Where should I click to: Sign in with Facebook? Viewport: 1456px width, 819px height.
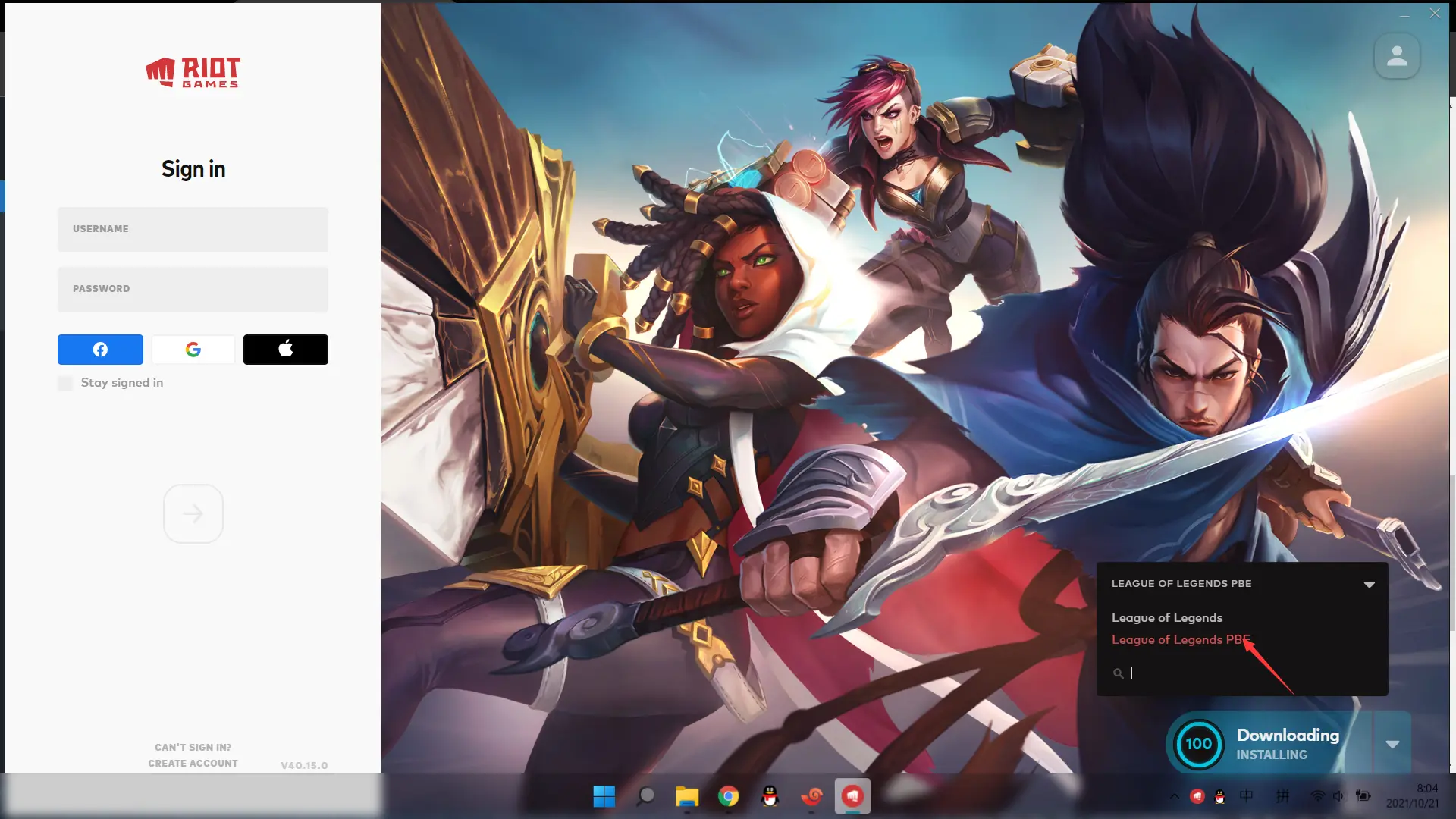coord(100,350)
